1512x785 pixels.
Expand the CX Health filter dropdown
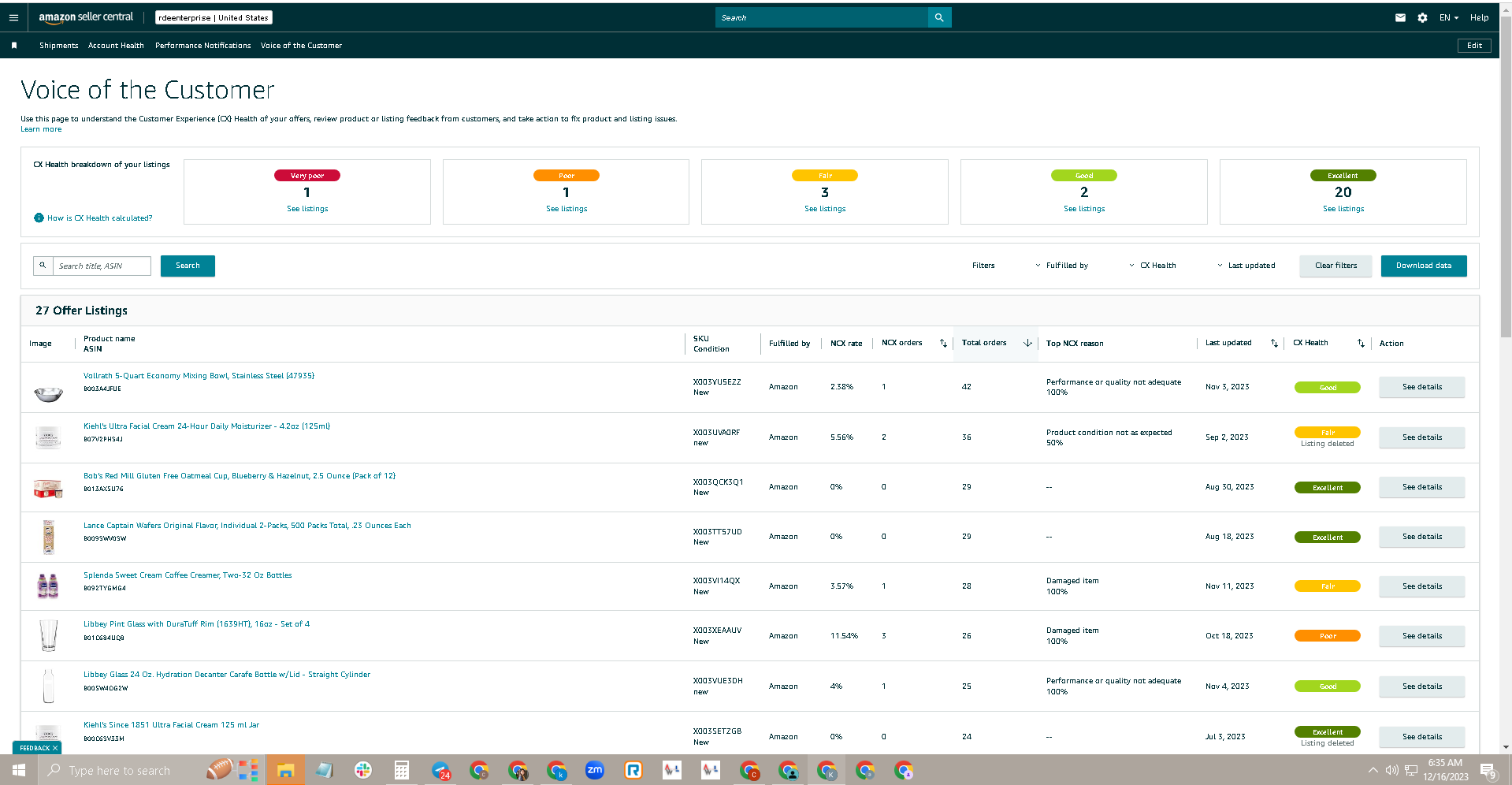(x=1152, y=266)
